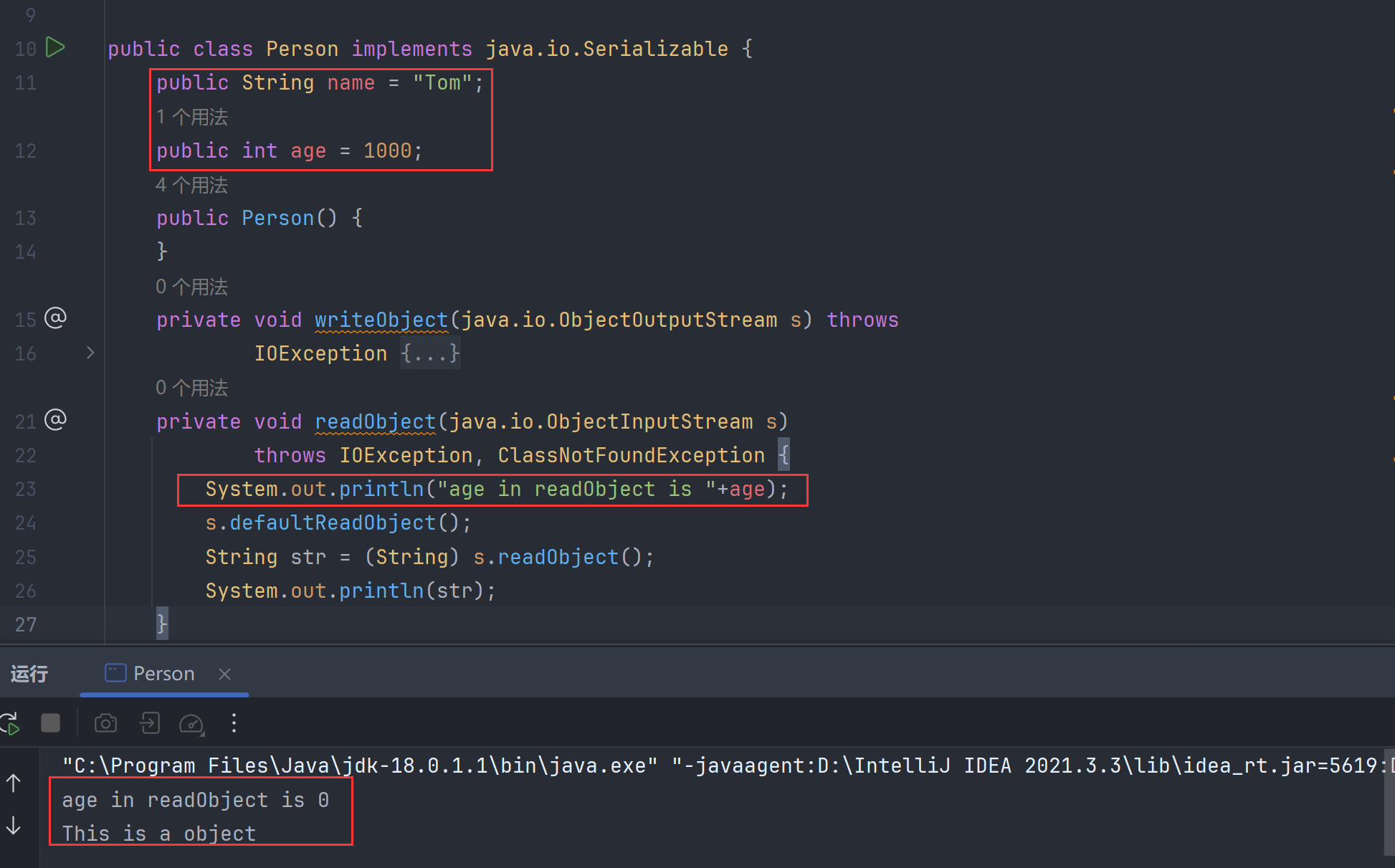Screen dimensions: 1395x868
Task: Click the '0 个用法' hint above writeObject
Action: click(x=192, y=287)
